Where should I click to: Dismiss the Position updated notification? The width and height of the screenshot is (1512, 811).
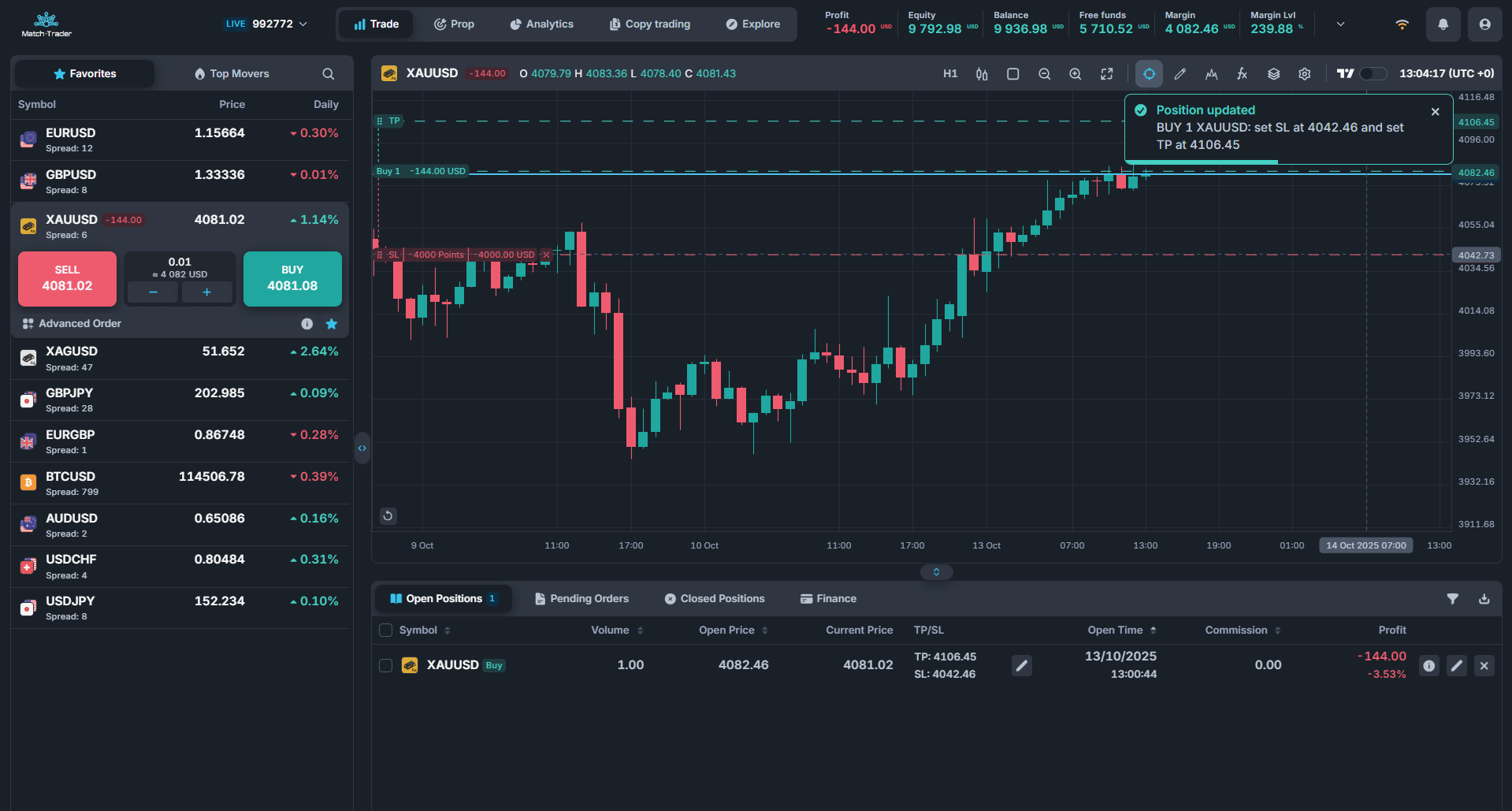[x=1435, y=112]
